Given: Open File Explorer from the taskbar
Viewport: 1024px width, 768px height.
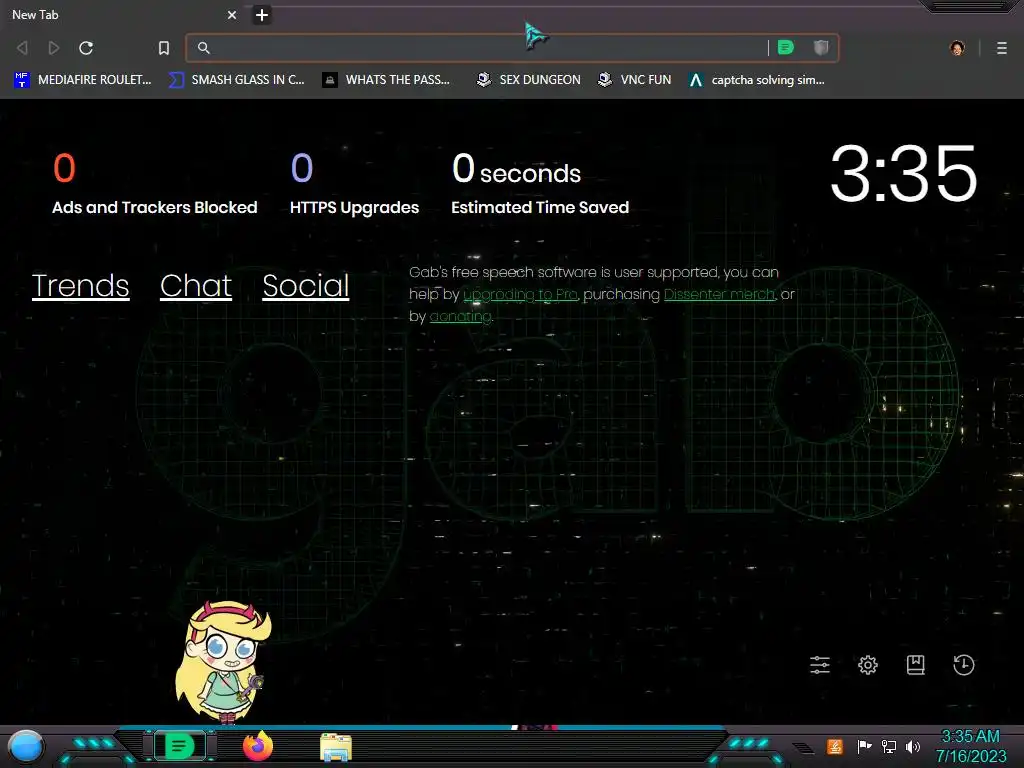Looking at the screenshot, I should (x=336, y=747).
